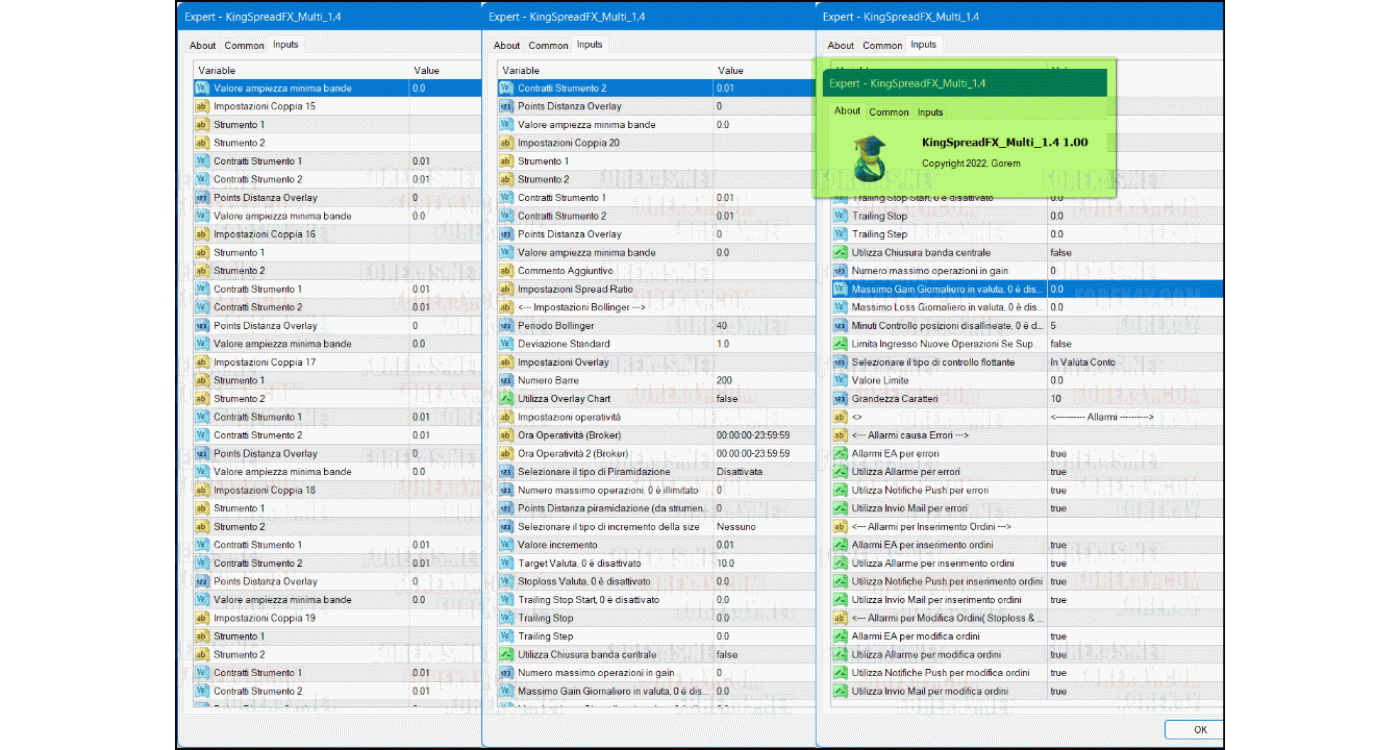Click the 123 icon beside Points Distanza Overlay

[504, 106]
